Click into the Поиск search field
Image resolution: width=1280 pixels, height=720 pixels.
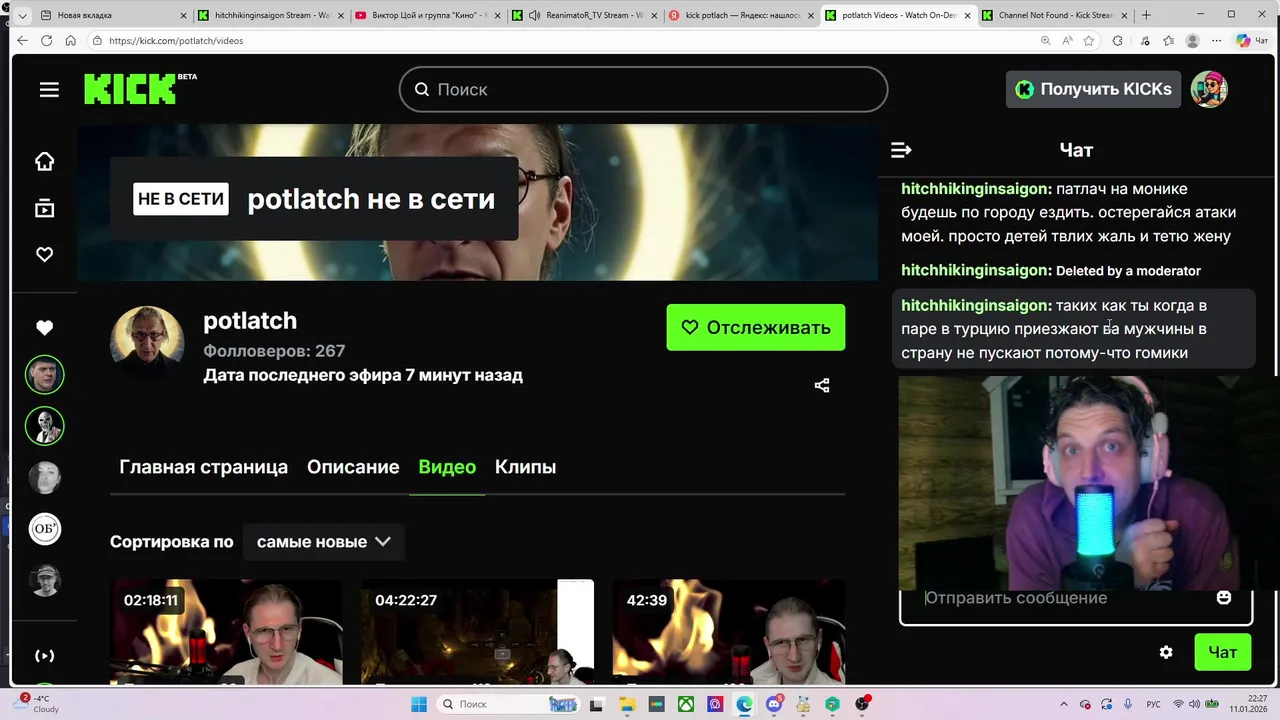643,89
